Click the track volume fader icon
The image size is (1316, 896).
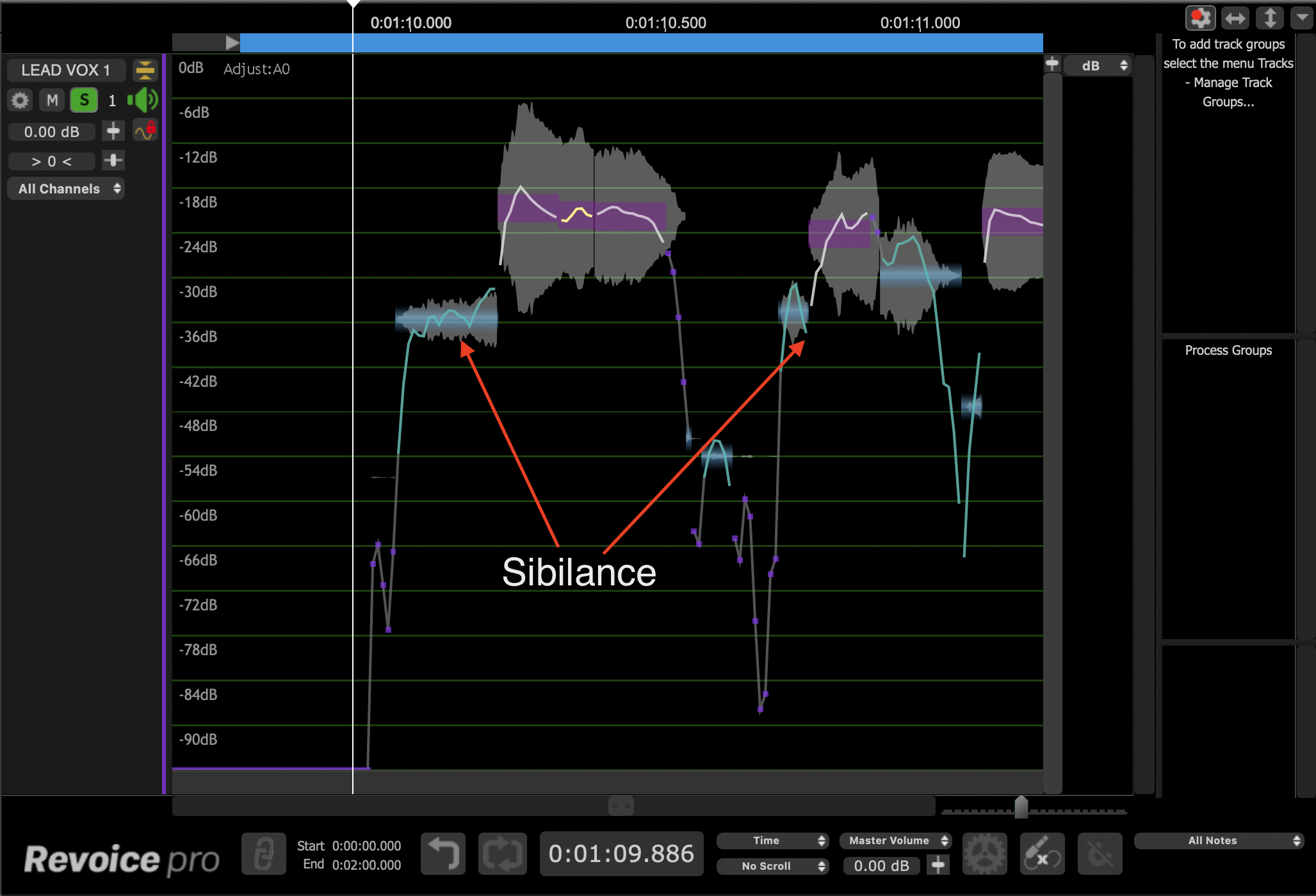point(113,131)
